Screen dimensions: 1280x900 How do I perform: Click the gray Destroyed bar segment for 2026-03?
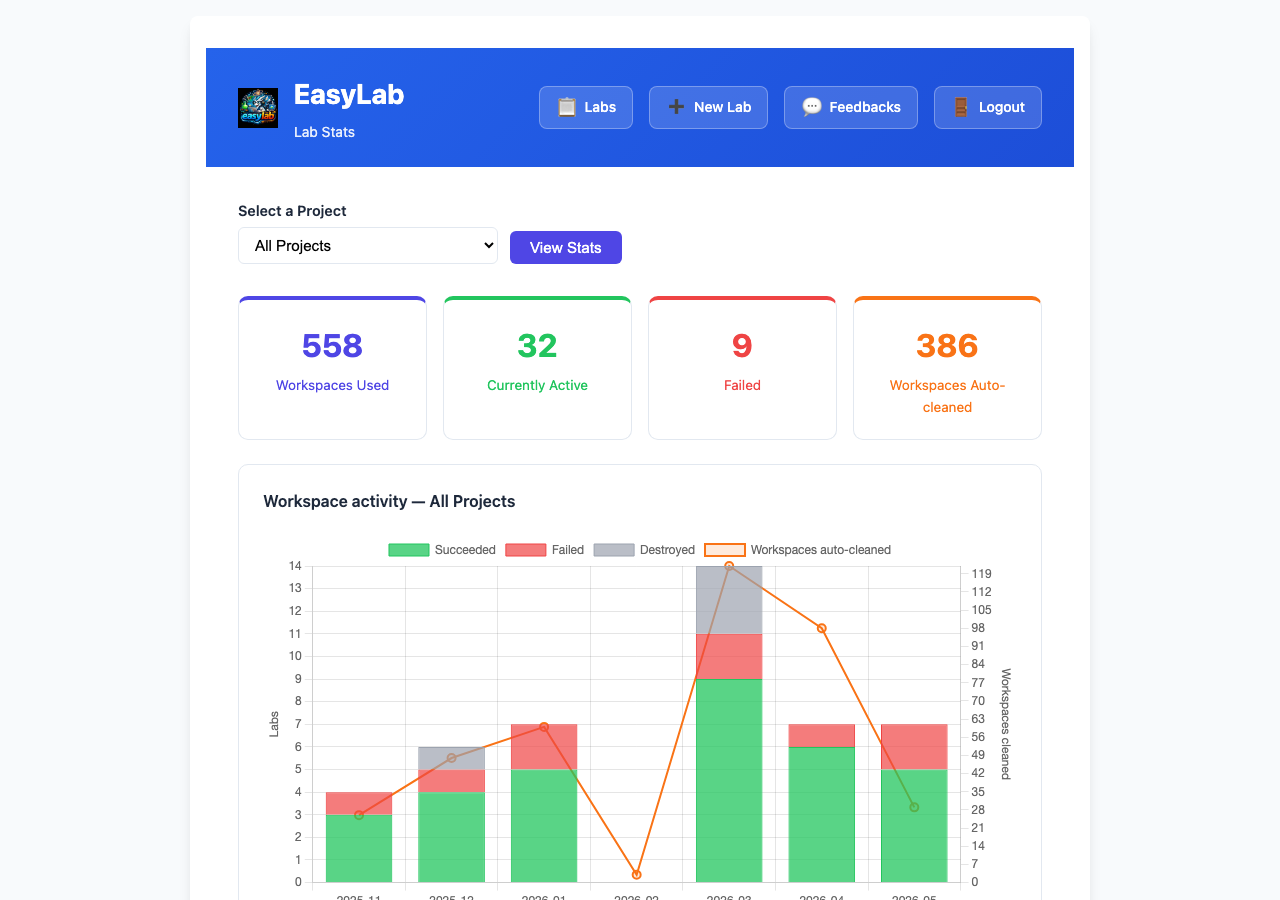[729, 600]
